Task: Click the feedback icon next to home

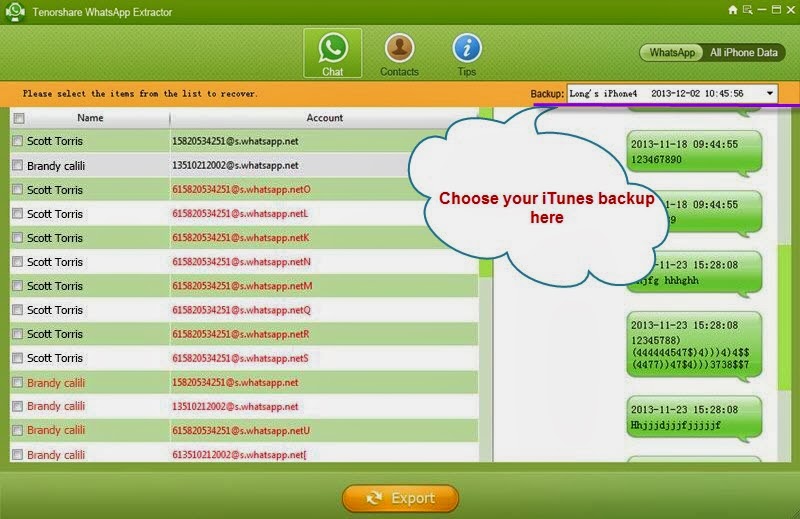Action: coord(747,10)
